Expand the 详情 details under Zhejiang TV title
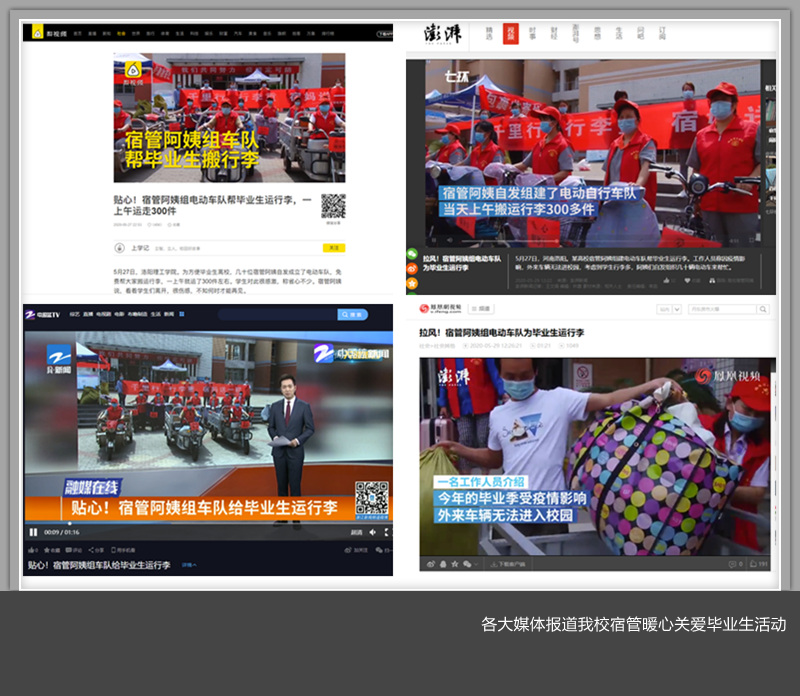The height and width of the screenshot is (696, 800). click(x=187, y=566)
